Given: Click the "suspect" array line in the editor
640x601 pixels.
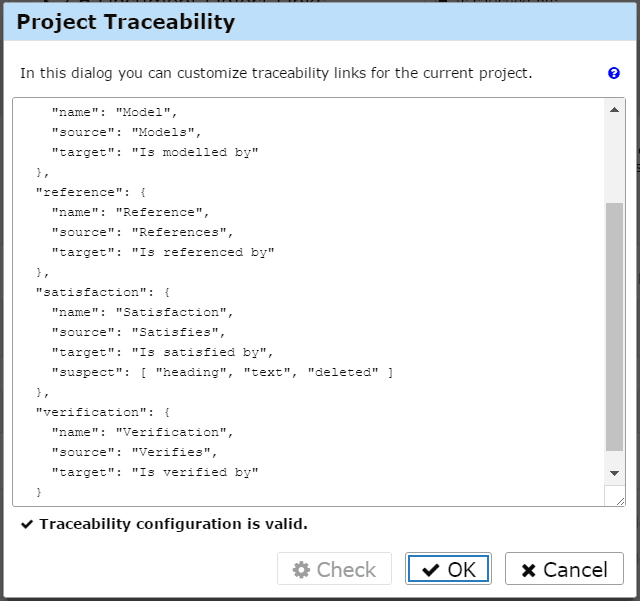Looking at the screenshot, I should tap(222, 372).
